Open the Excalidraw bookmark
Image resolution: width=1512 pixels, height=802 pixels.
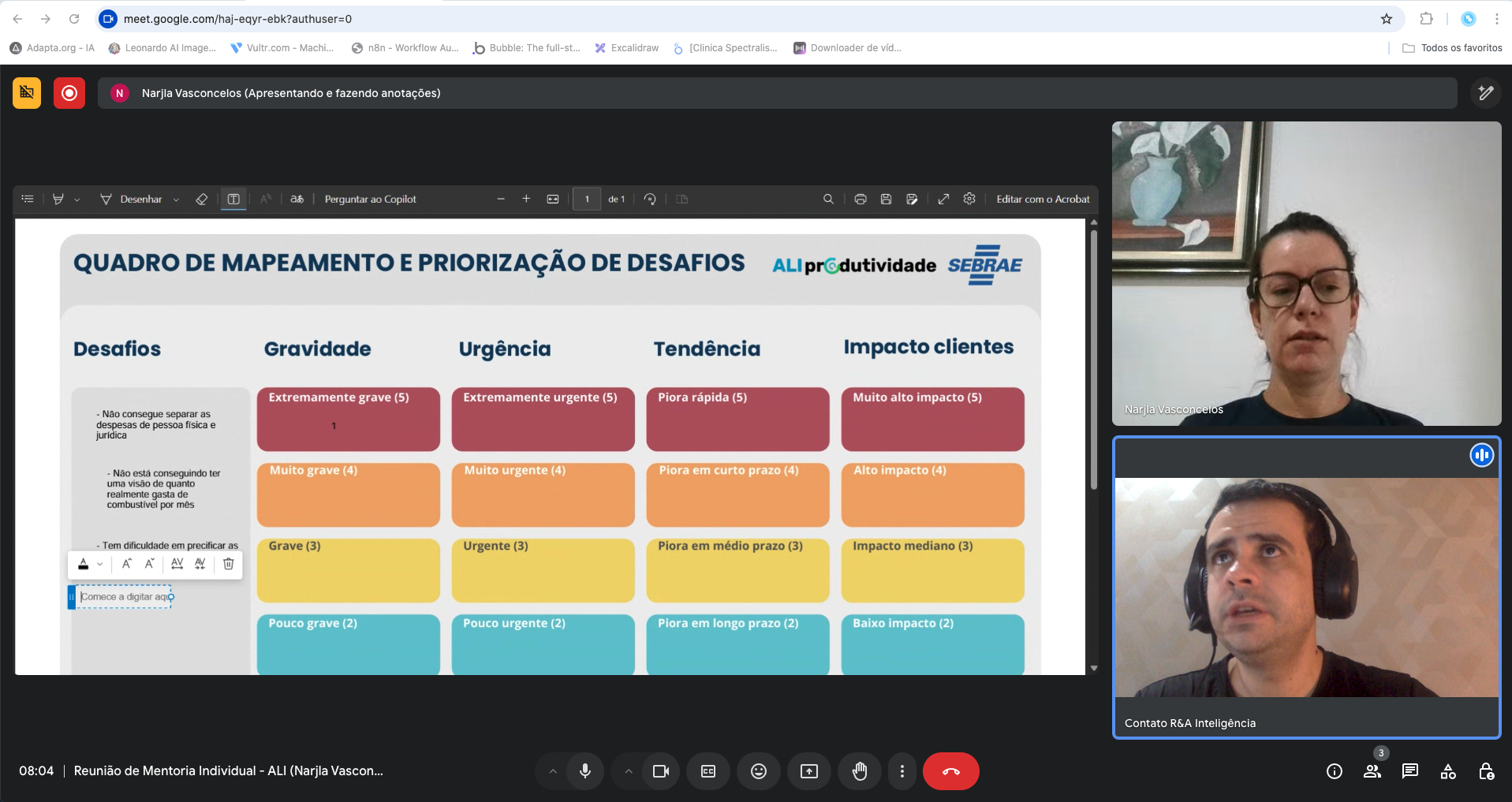(x=627, y=48)
